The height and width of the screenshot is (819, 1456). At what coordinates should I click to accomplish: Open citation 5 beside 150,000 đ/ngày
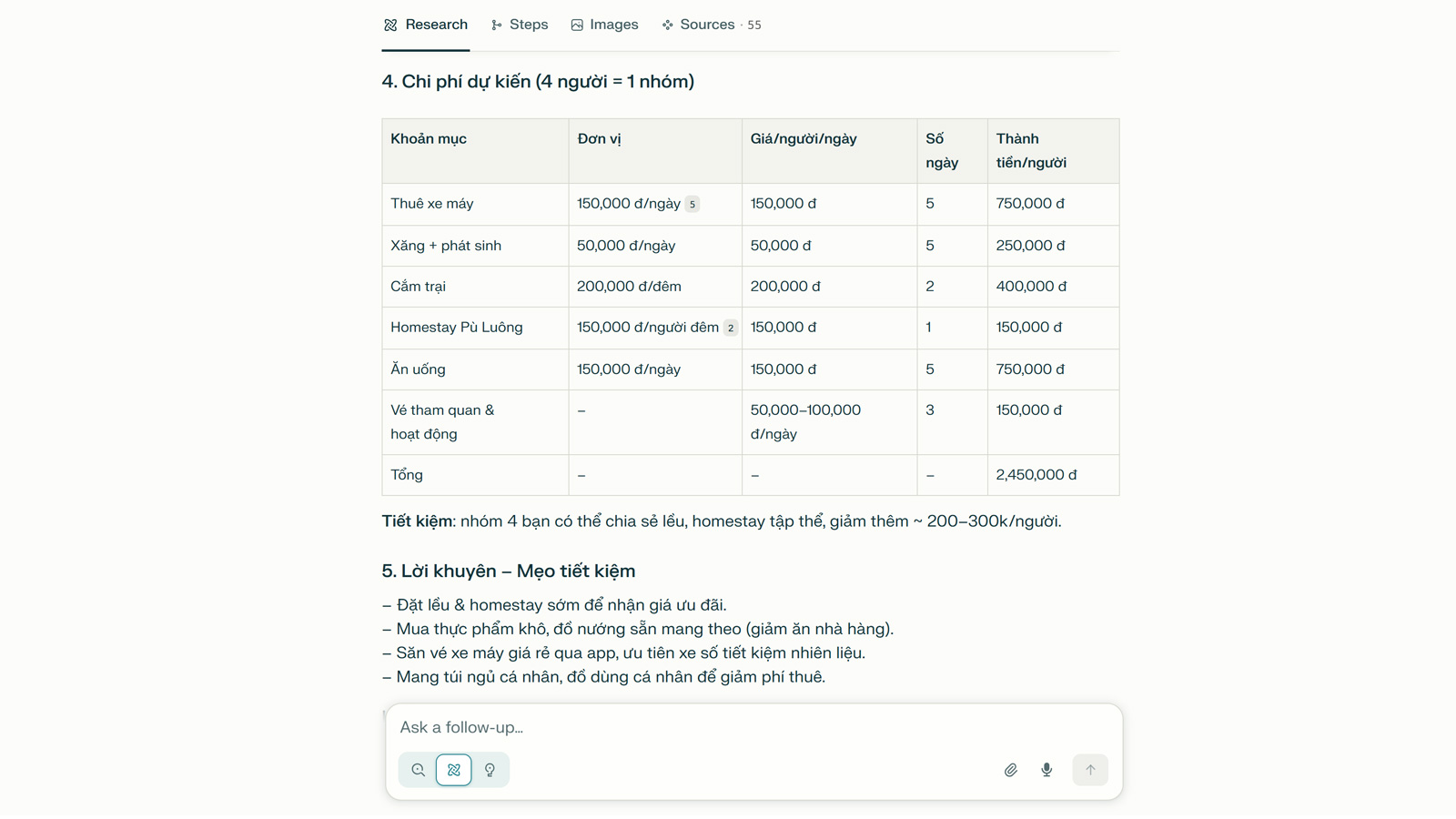tap(693, 204)
